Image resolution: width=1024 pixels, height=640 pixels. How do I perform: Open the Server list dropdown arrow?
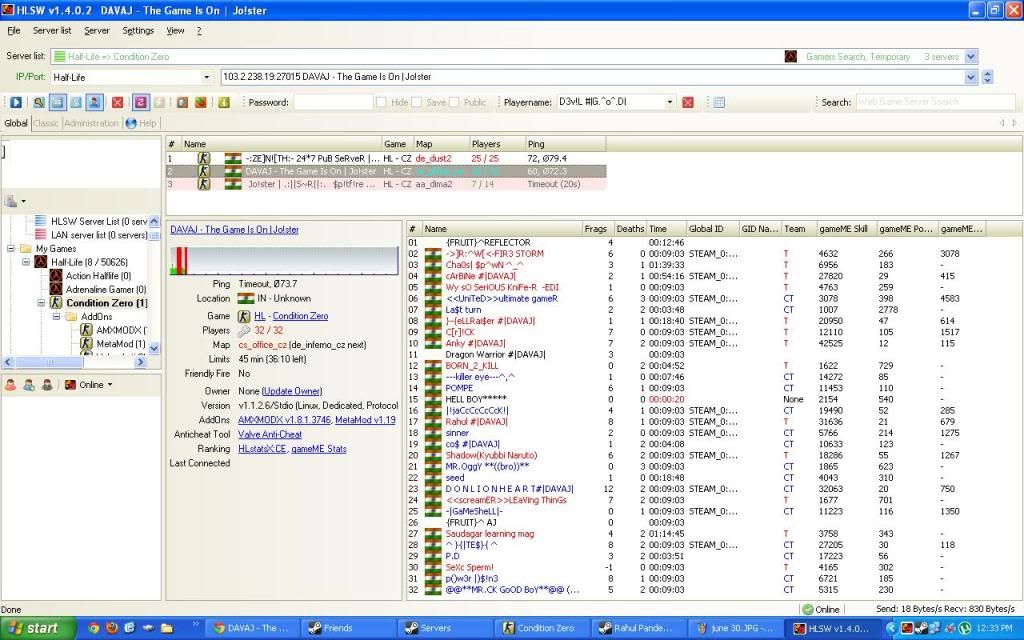(971, 57)
